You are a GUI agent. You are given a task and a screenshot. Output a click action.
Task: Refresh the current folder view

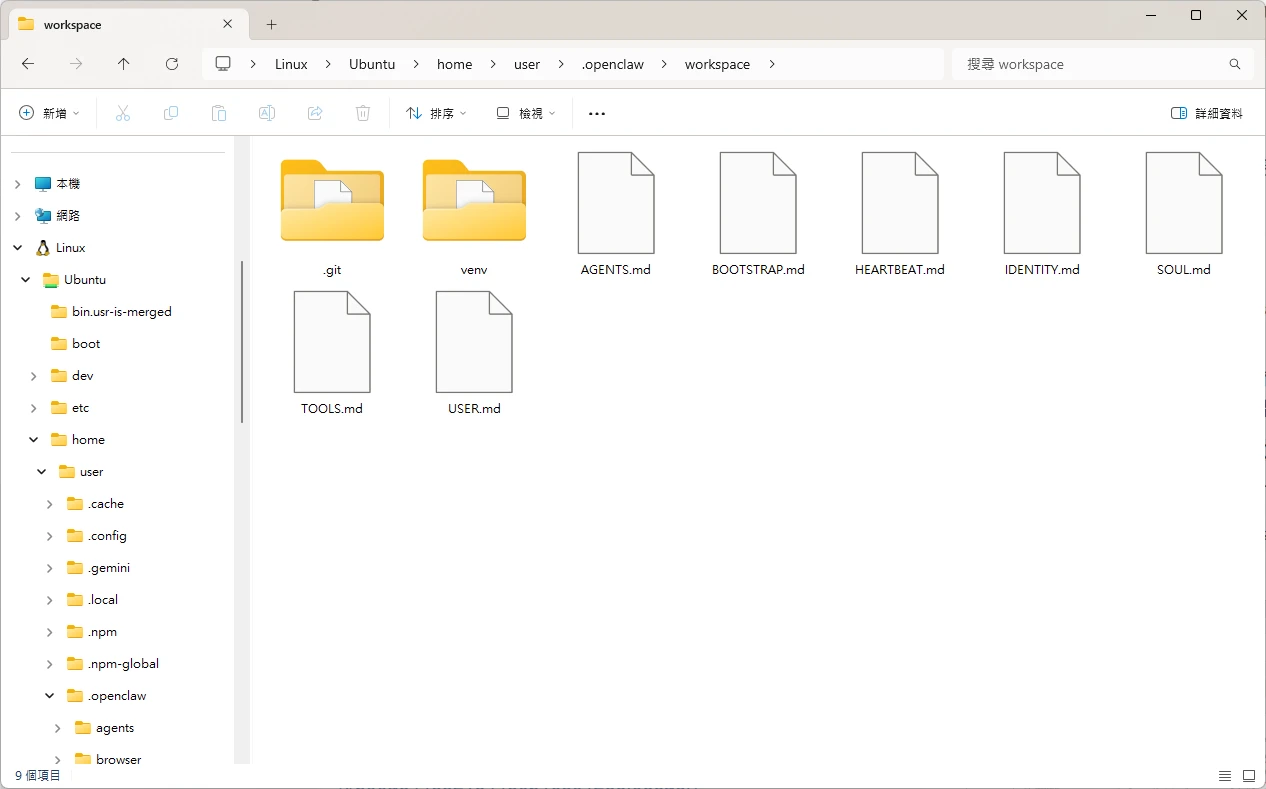tap(172, 64)
